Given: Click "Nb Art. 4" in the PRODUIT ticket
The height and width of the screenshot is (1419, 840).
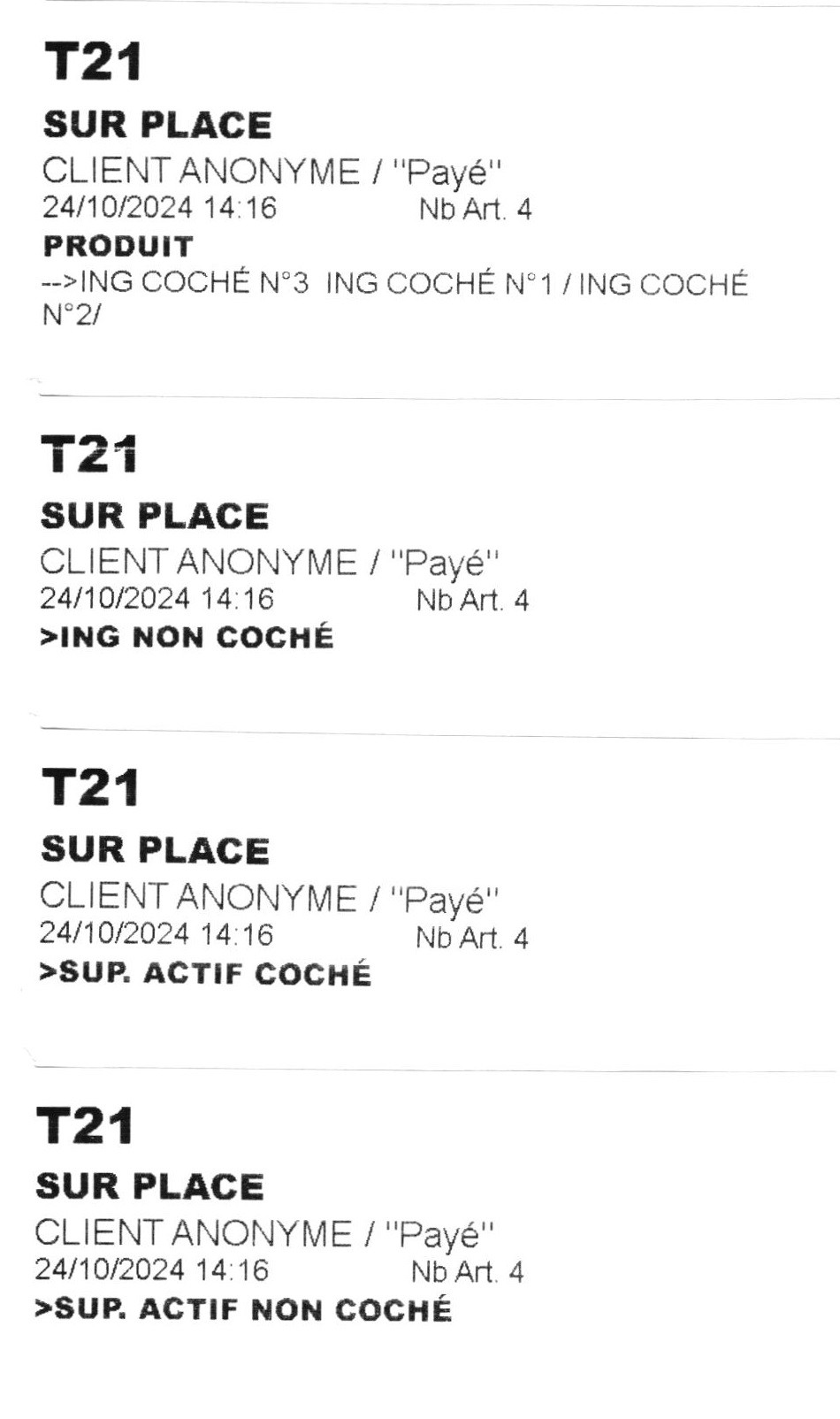Looking at the screenshot, I should point(475,210).
